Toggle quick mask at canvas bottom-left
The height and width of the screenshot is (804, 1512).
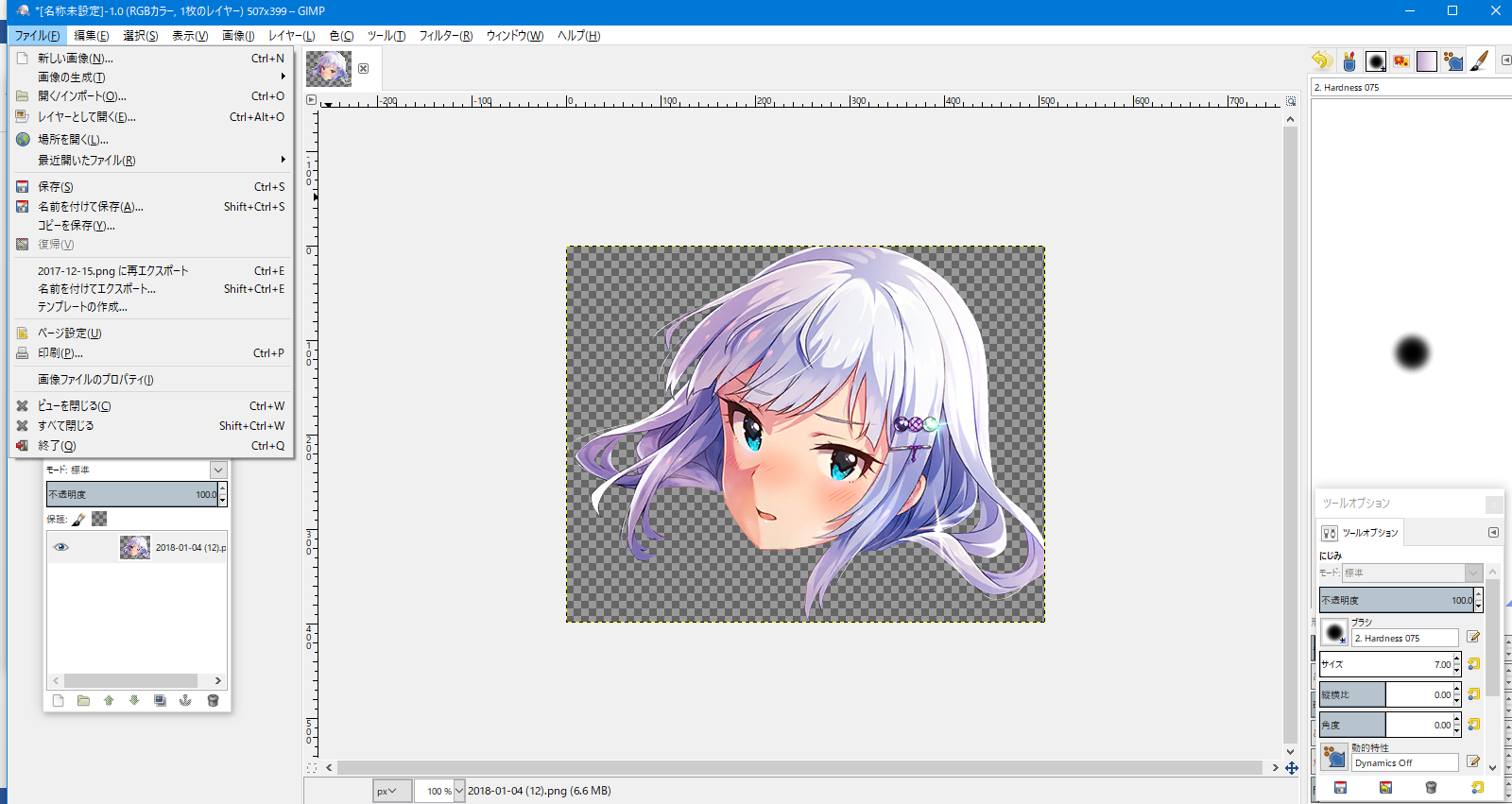pos(312,768)
